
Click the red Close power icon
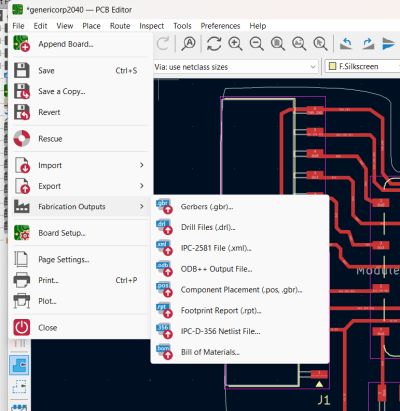[22, 328]
